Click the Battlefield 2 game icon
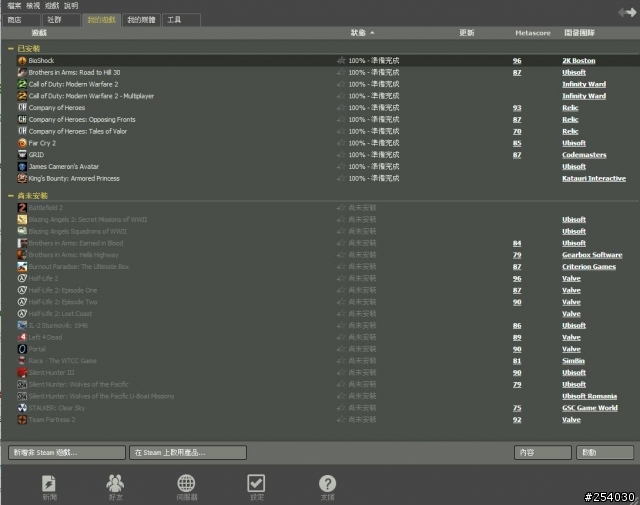The height and width of the screenshot is (505, 640). click(22, 208)
